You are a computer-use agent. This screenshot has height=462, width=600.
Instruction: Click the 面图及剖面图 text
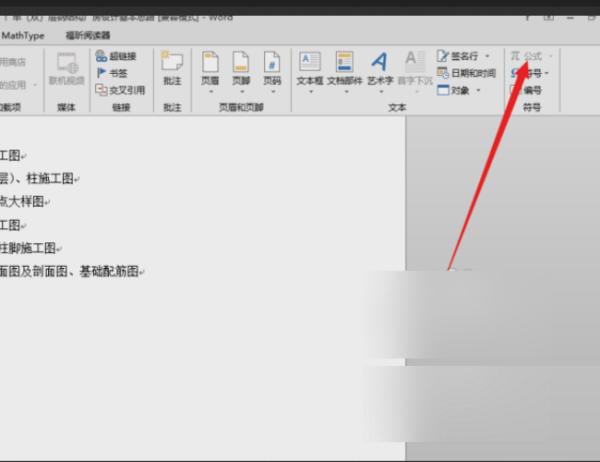(x=33, y=271)
